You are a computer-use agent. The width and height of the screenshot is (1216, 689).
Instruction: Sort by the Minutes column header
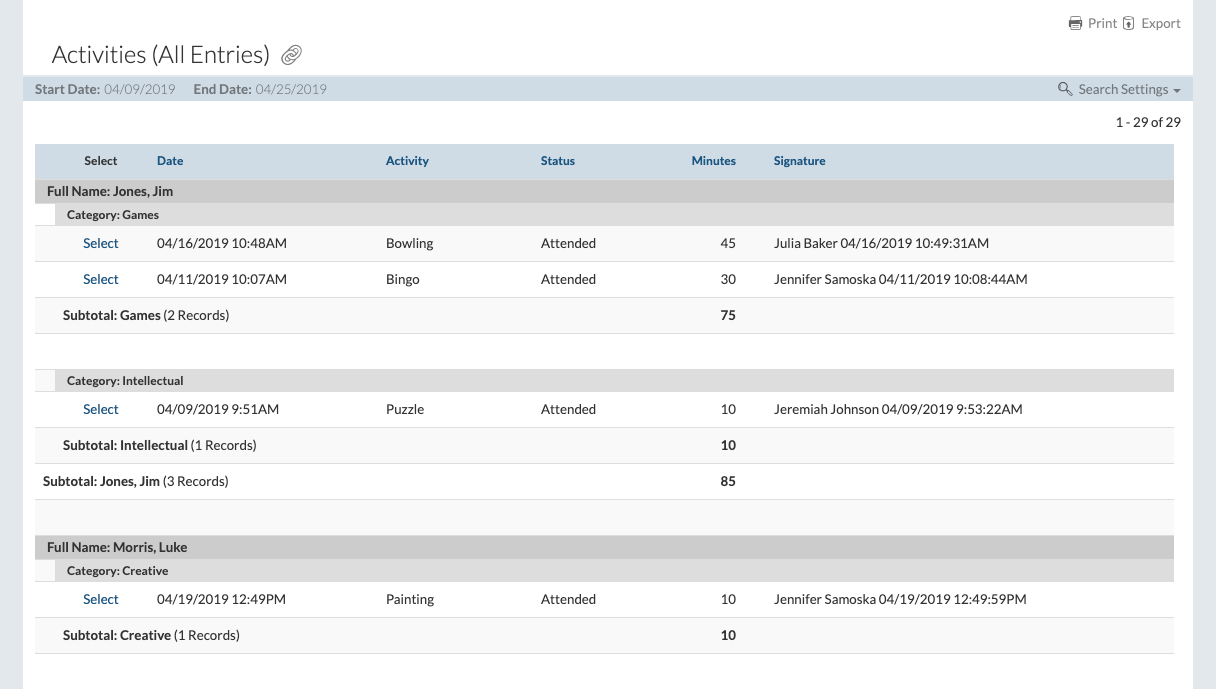[713, 161]
